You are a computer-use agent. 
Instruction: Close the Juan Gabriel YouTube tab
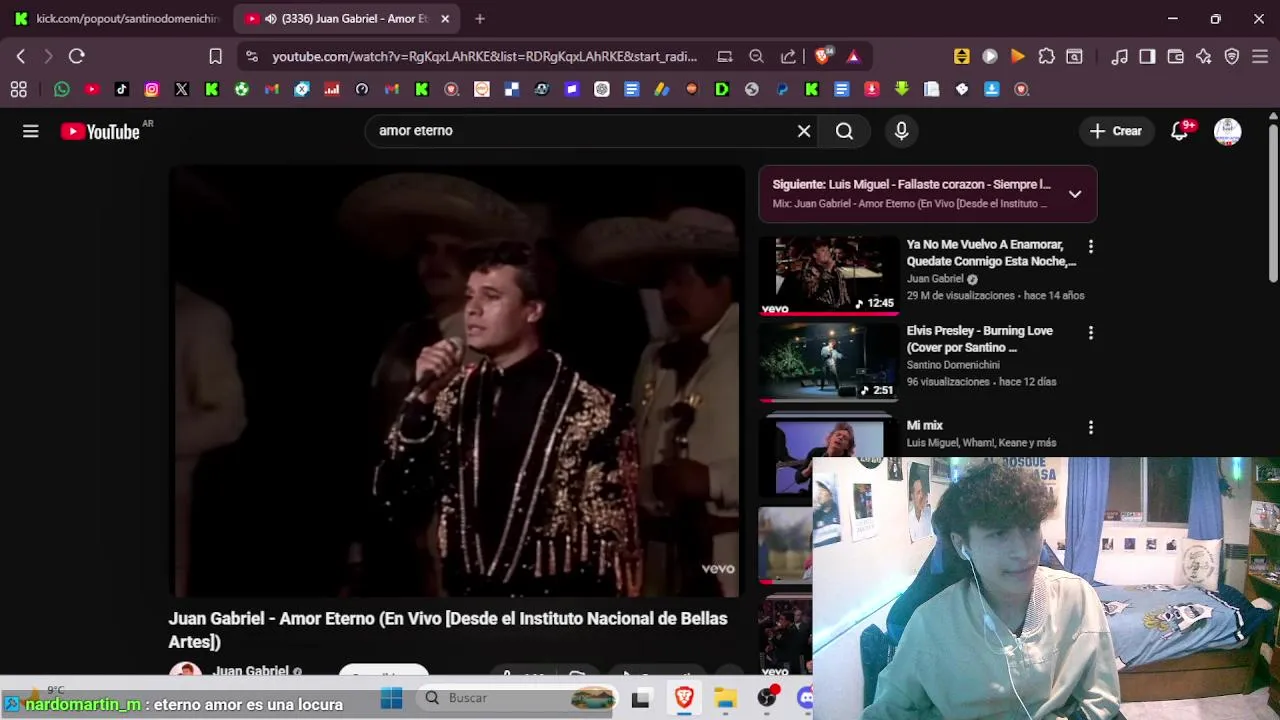pyautogui.click(x=445, y=18)
